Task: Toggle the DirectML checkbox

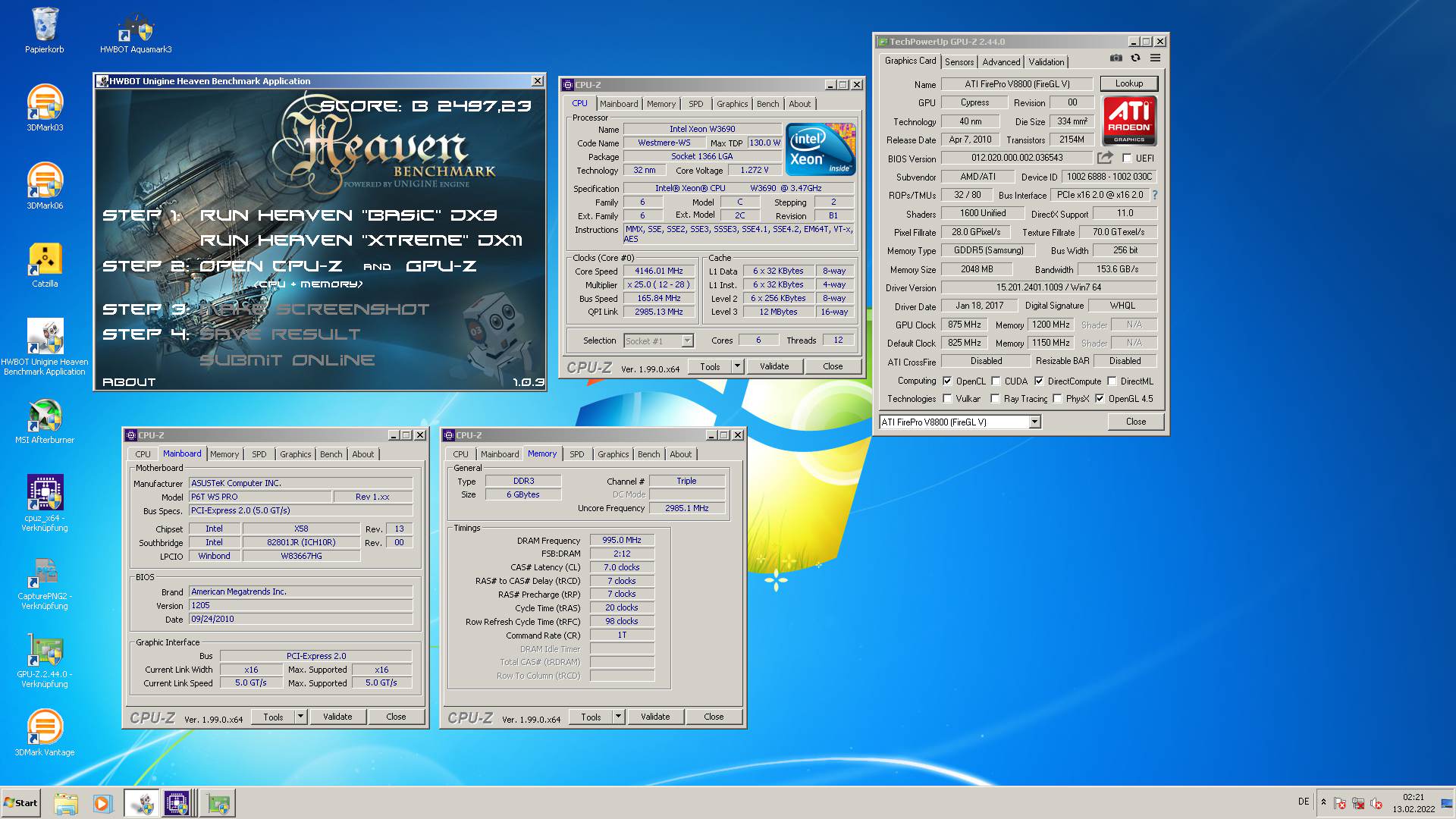Action: coord(1112,381)
